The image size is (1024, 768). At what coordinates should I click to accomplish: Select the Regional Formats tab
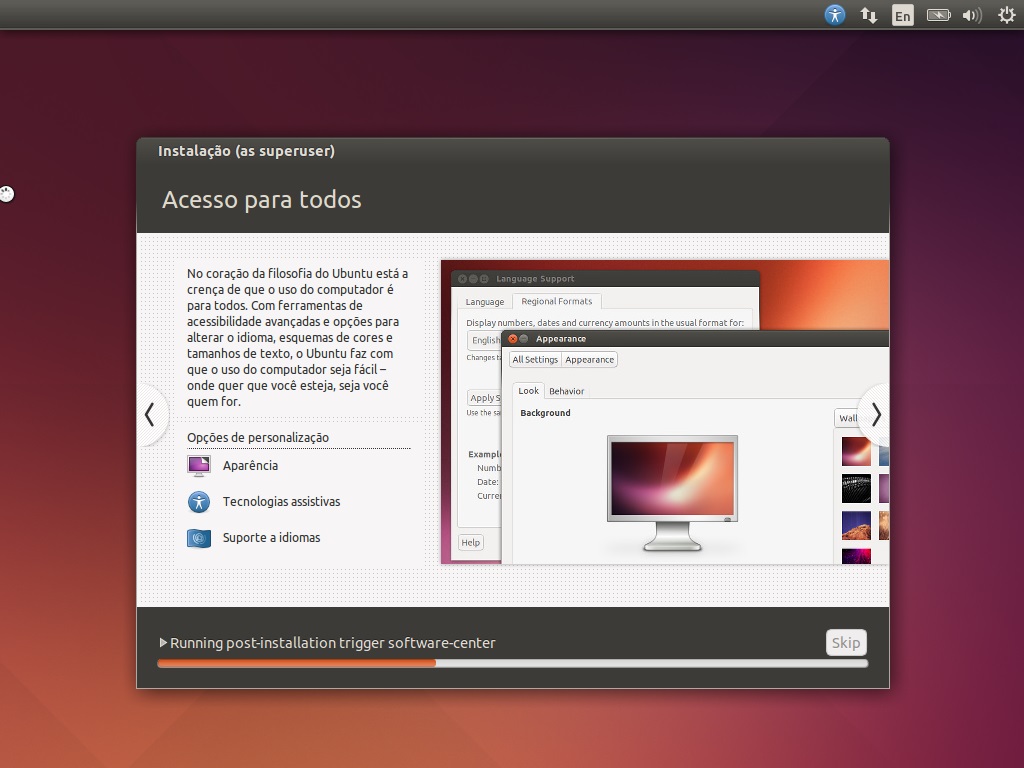(557, 301)
